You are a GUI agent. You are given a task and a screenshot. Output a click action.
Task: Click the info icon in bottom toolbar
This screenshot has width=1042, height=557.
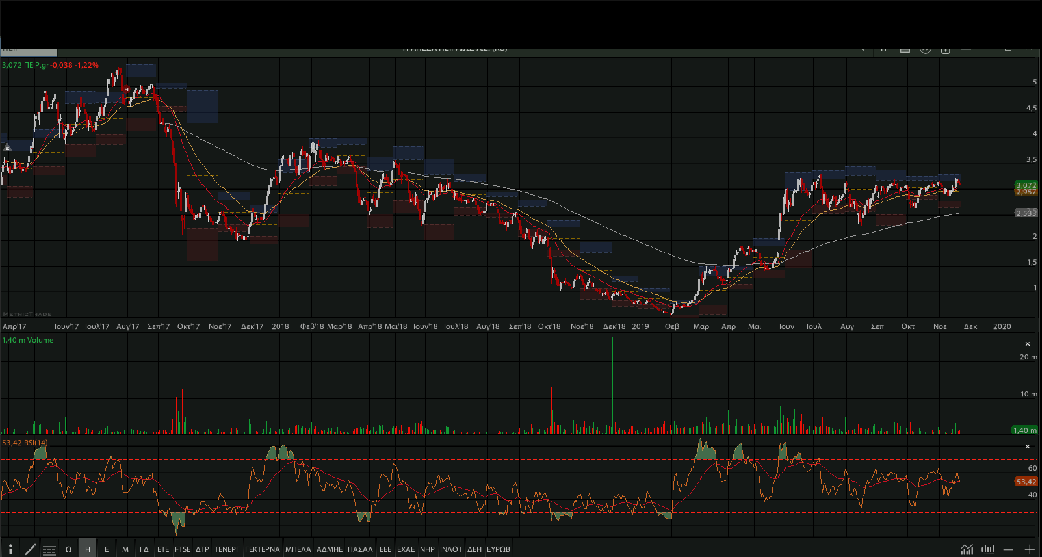click(10, 549)
